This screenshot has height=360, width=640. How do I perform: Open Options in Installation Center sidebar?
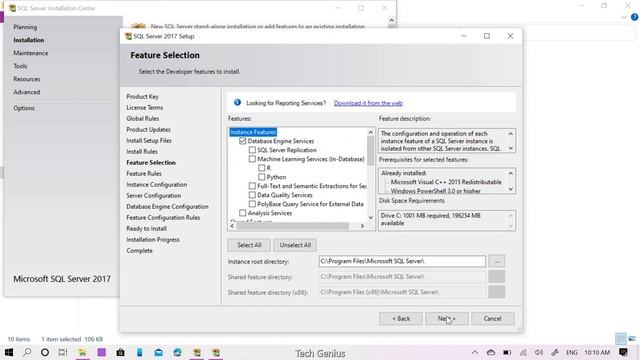[24, 108]
